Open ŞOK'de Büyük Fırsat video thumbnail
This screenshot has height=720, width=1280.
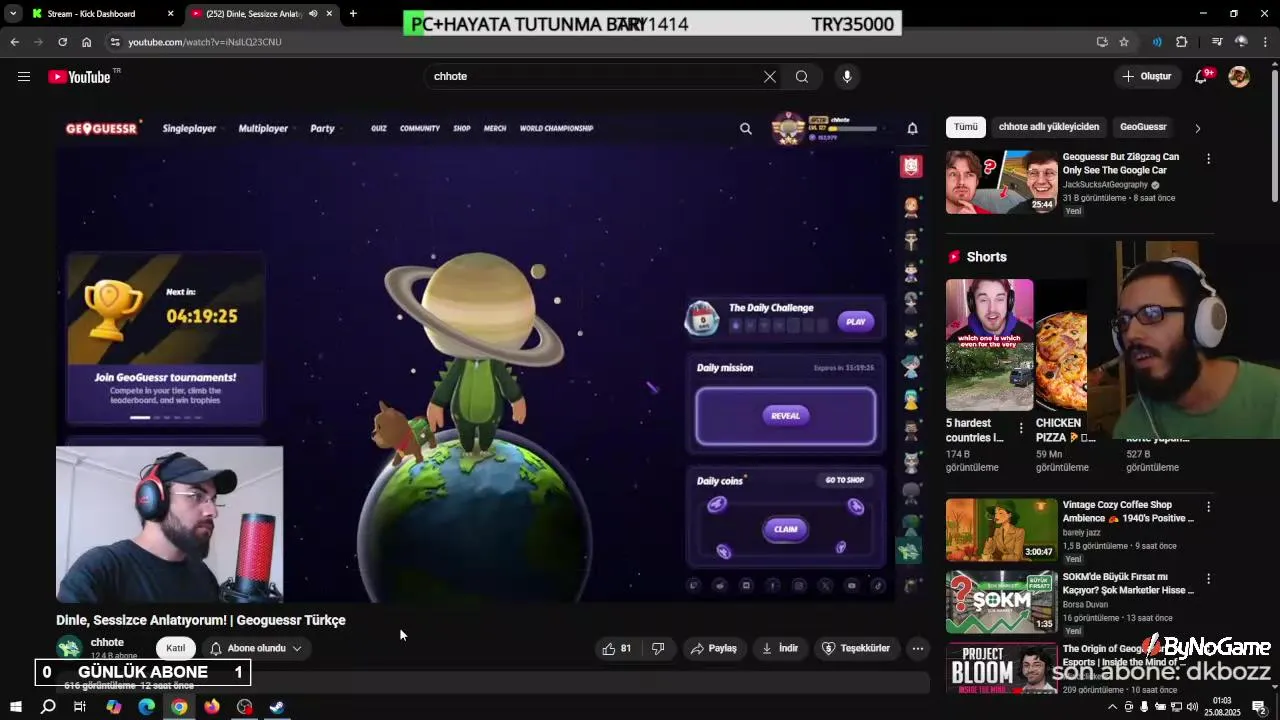1001,602
